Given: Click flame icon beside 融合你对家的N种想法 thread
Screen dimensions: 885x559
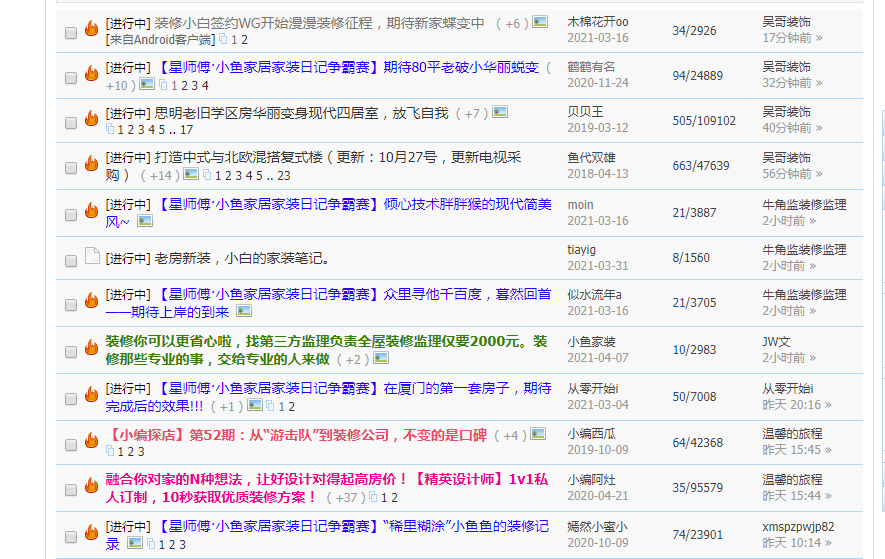Looking at the screenshot, I should pyautogui.click(x=92, y=488).
